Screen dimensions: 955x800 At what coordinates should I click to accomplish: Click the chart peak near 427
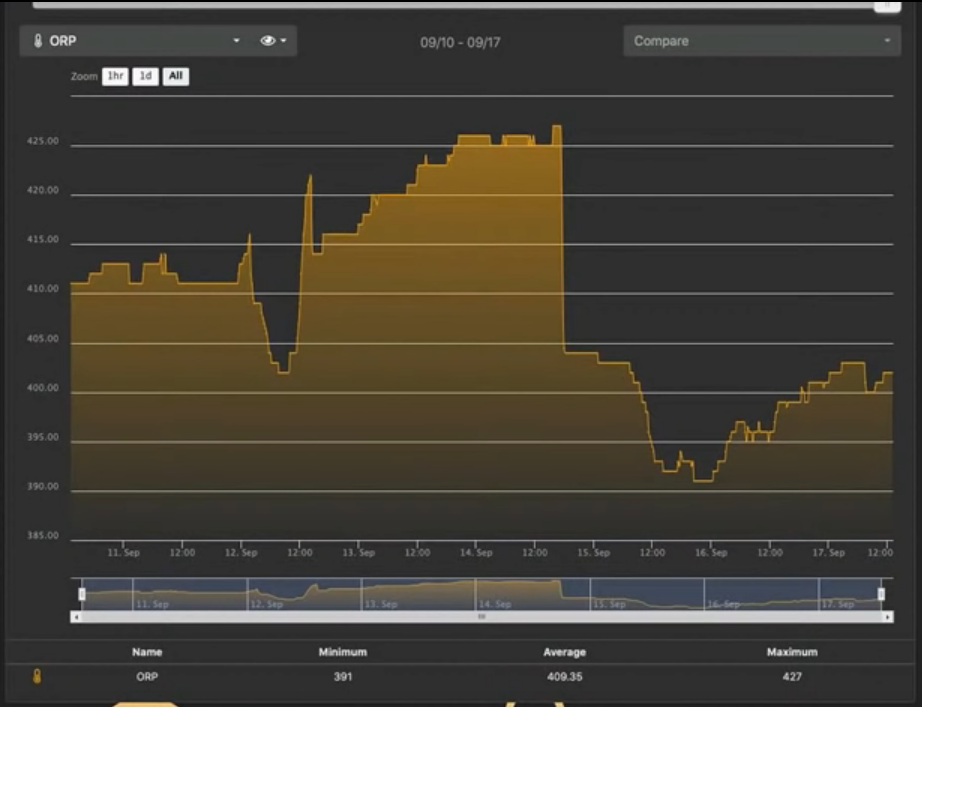tap(557, 126)
